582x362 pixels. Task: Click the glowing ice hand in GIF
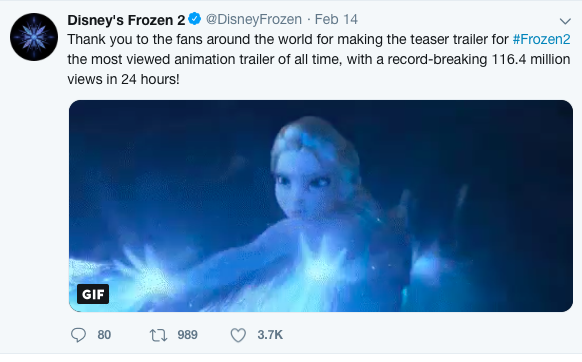pos(148,277)
